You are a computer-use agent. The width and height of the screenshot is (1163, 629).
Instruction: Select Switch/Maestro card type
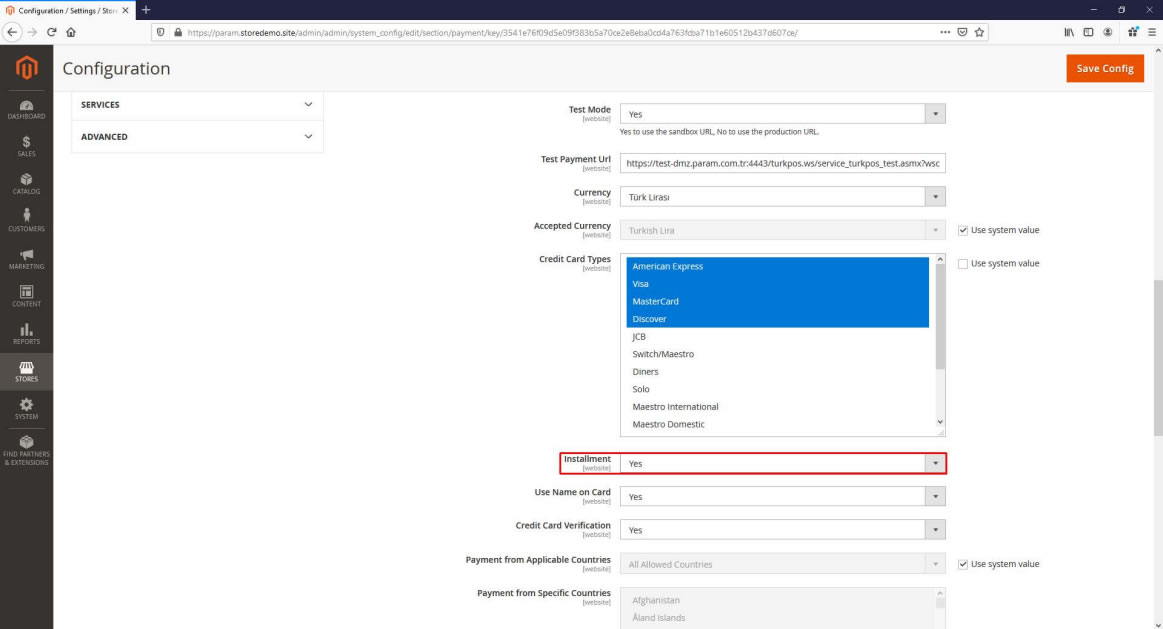coord(777,354)
